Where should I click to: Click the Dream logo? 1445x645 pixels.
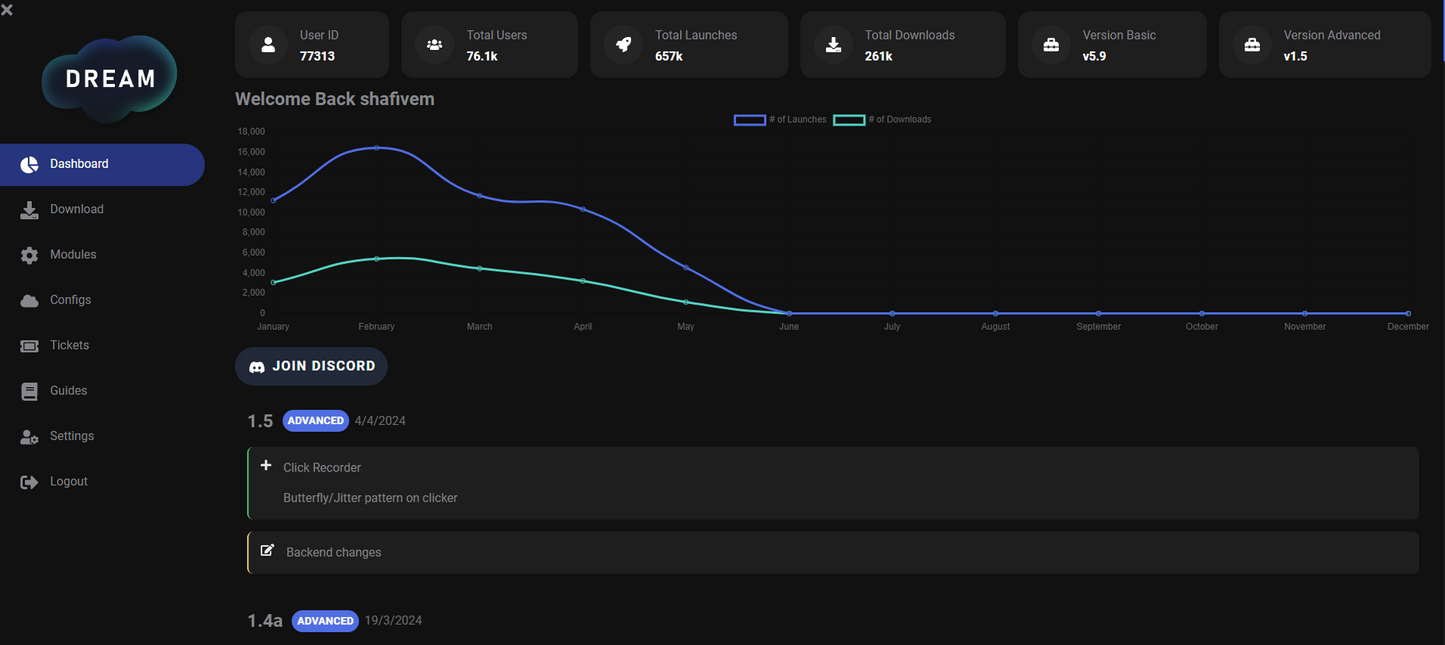pos(110,79)
